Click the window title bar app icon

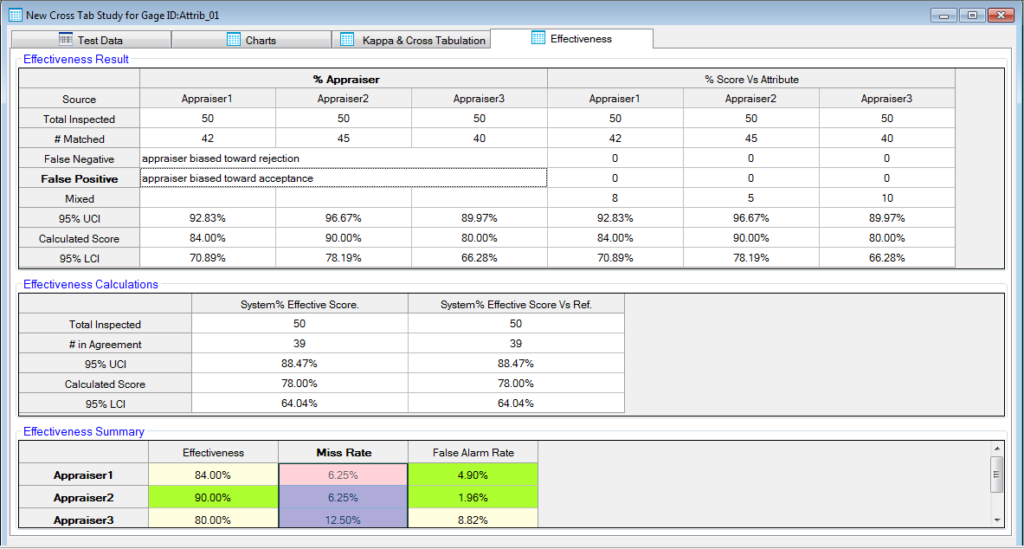(16, 14)
